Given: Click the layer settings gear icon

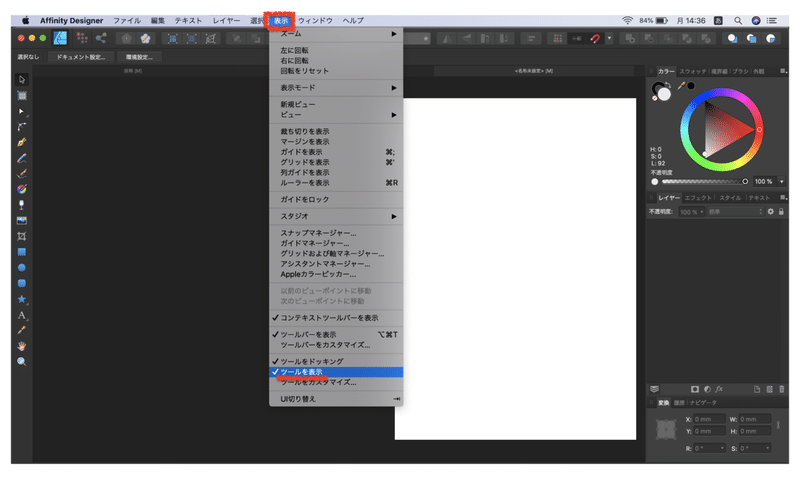Looking at the screenshot, I should 770,212.
